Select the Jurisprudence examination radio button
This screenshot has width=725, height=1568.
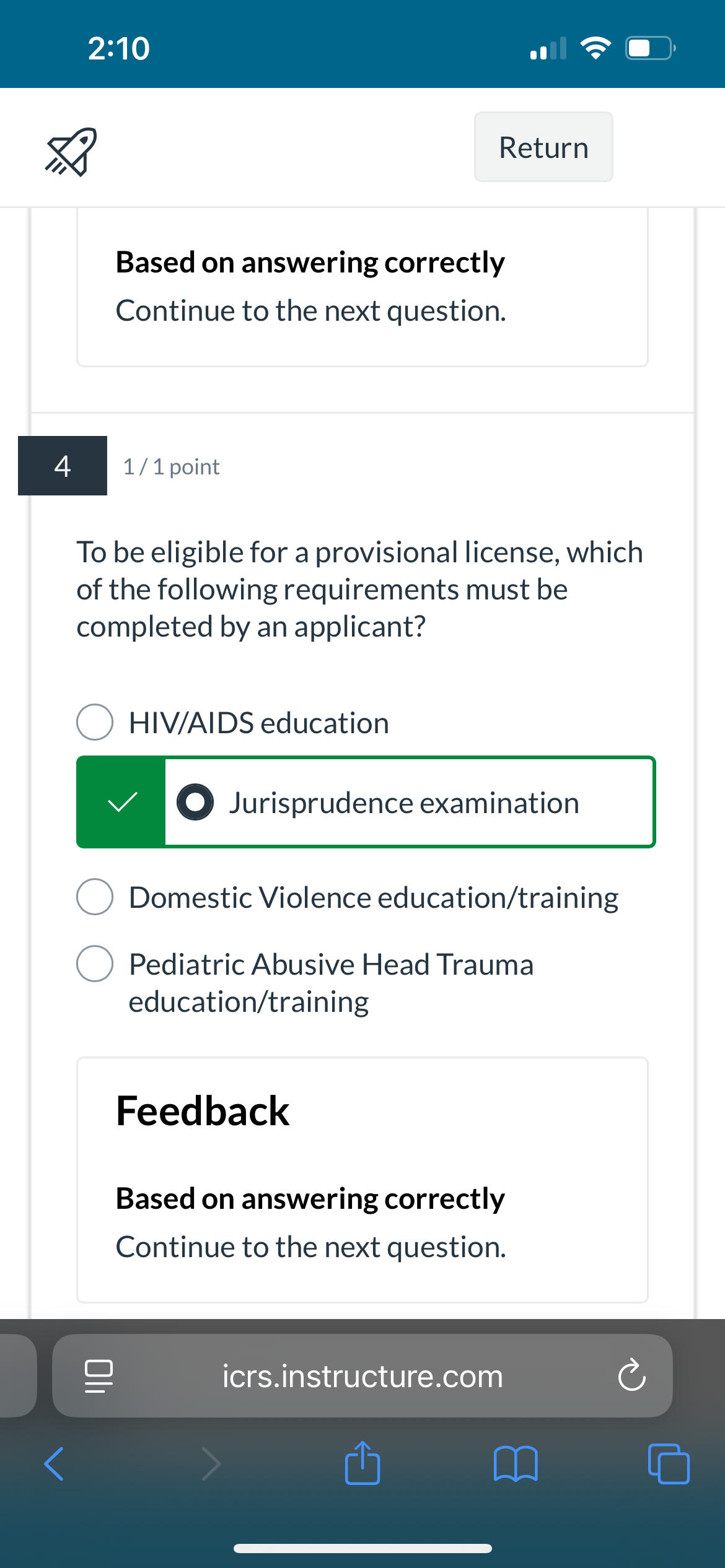click(195, 802)
